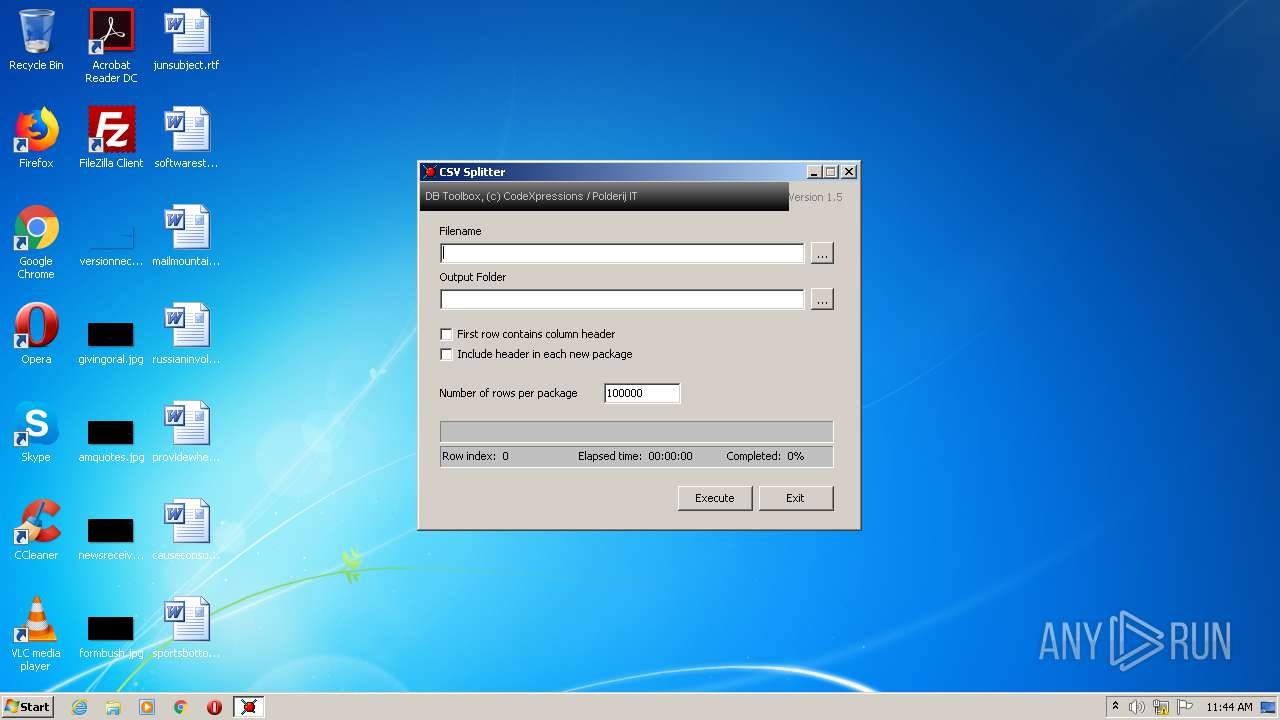Open Opera desktop shortcut
This screenshot has width=1280, height=720.
[36, 335]
